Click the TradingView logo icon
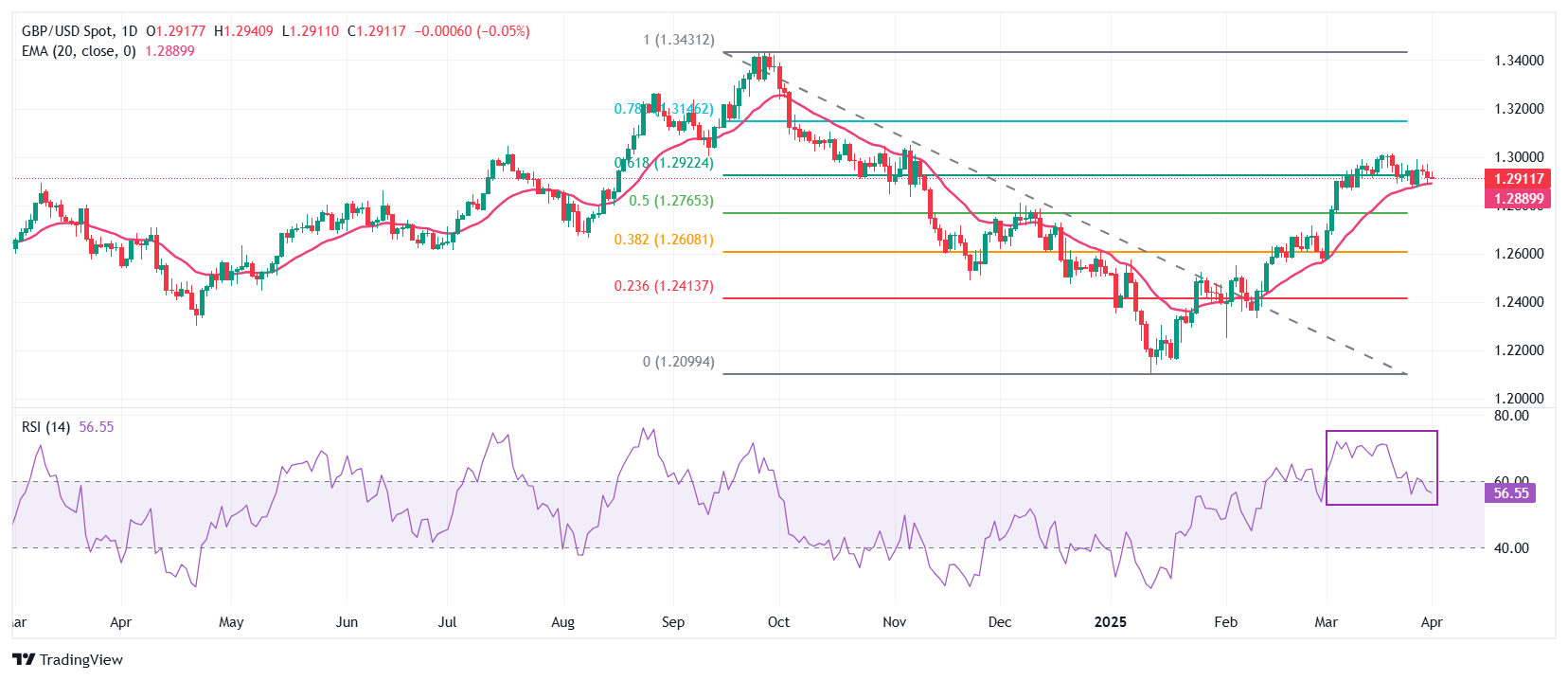 [24, 659]
